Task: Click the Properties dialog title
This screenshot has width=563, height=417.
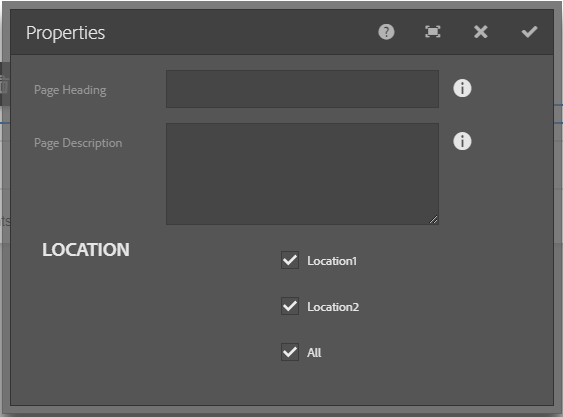Action: [x=65, y=33]
